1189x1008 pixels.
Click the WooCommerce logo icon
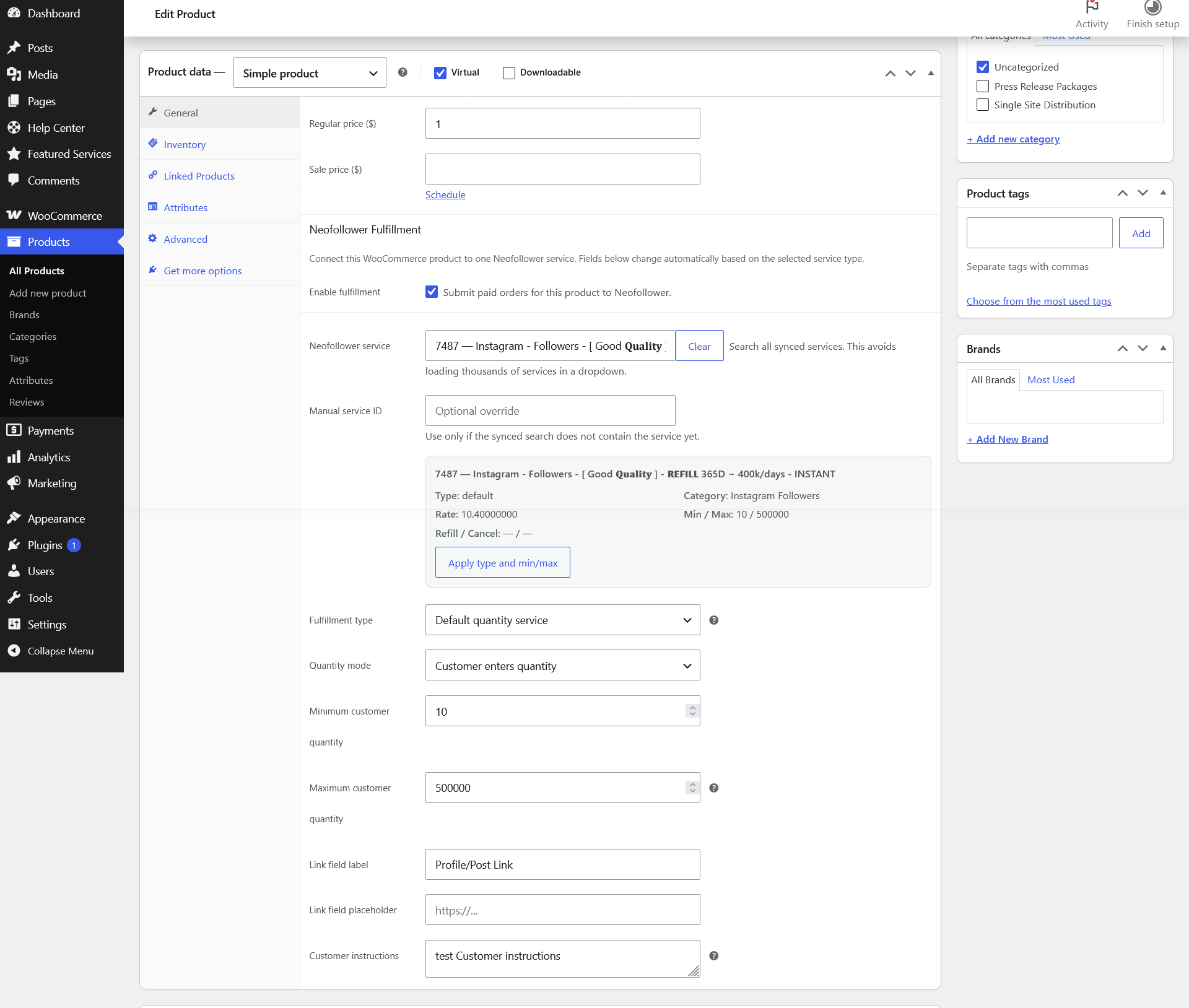pyautogui.click(x=14, y=215)
